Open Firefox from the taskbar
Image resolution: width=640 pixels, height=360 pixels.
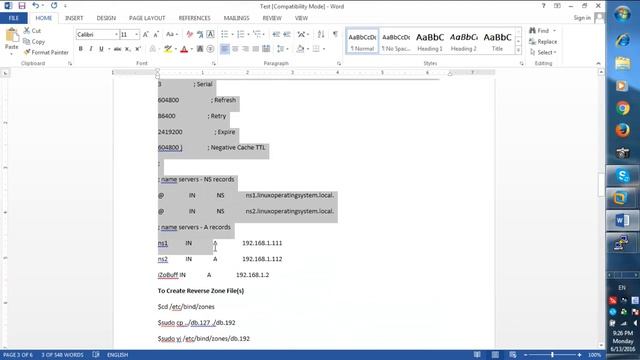point(622,131)
